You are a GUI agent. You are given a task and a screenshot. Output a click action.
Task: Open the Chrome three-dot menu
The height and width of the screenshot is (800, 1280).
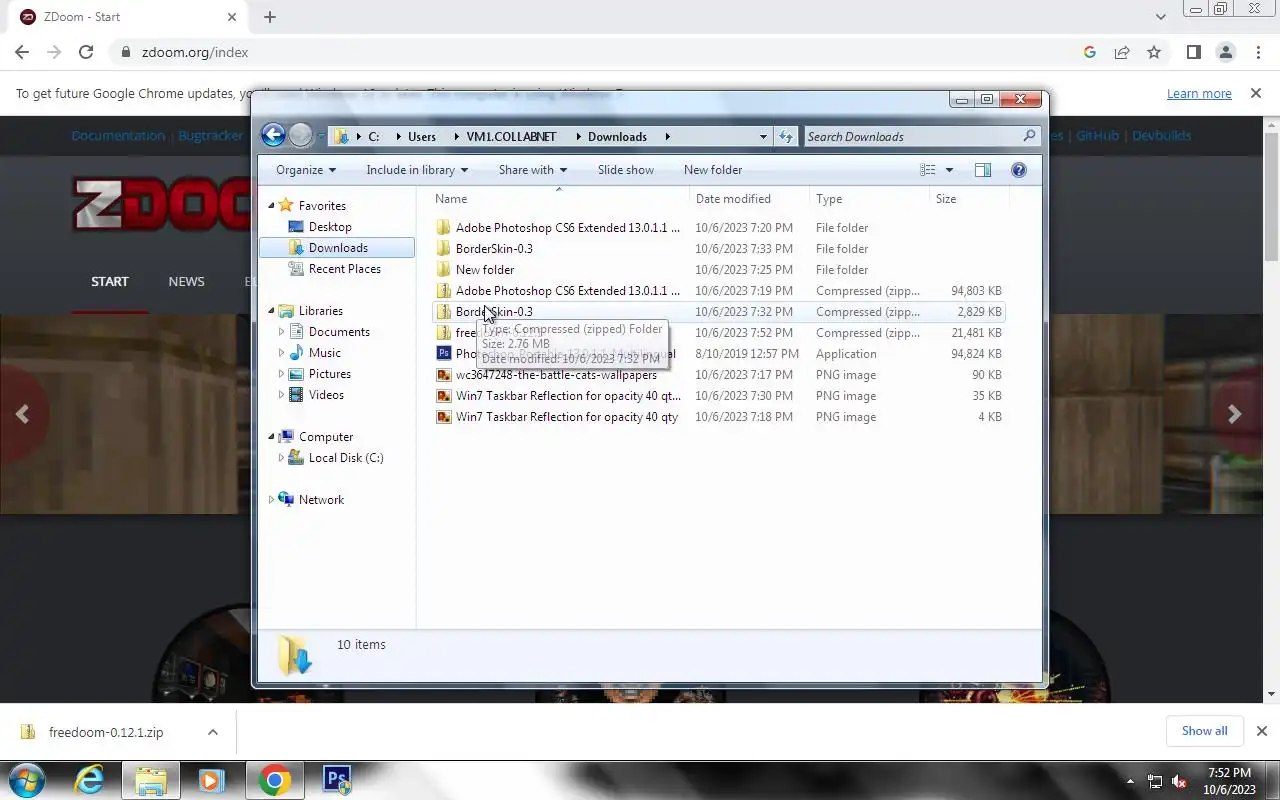click(1256, 52)
